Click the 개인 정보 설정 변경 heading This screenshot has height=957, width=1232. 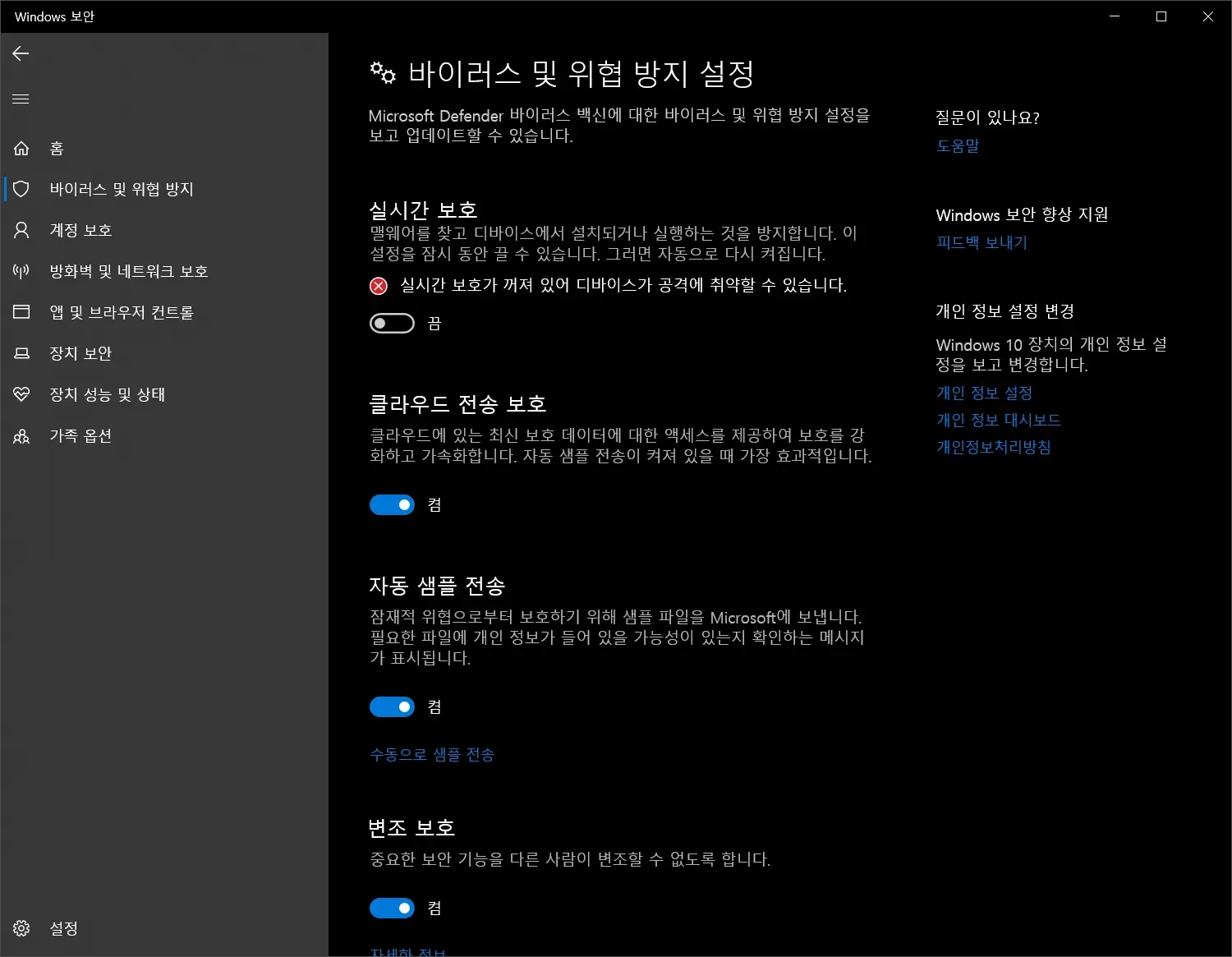1005,311
